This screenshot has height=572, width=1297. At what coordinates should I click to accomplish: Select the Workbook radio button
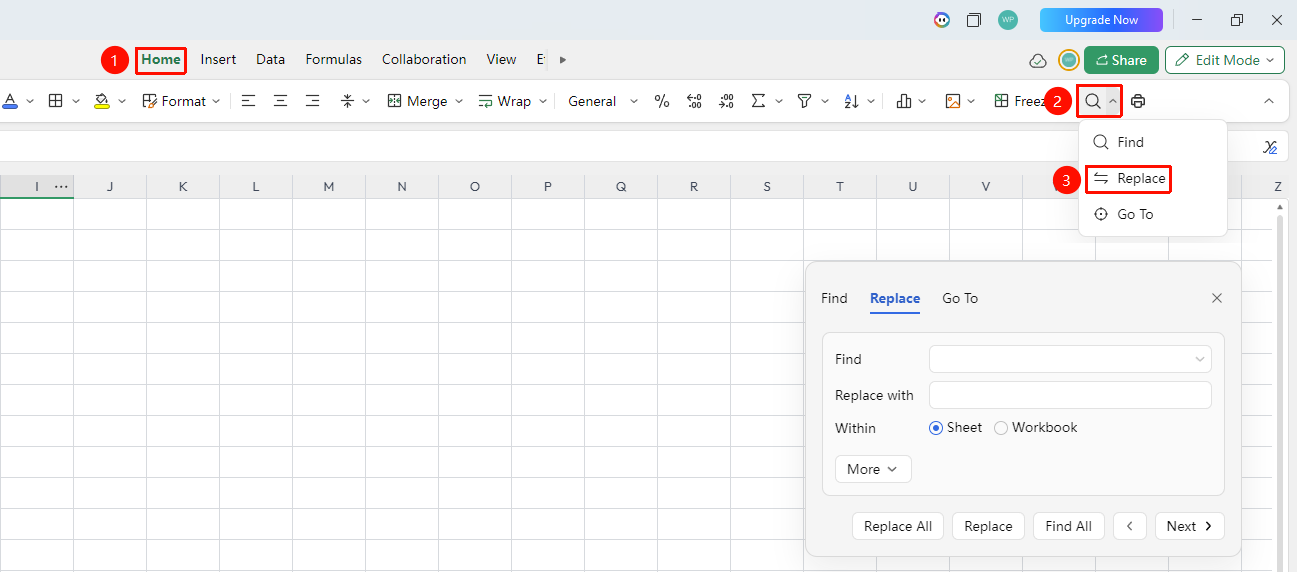pos(1001,428)
